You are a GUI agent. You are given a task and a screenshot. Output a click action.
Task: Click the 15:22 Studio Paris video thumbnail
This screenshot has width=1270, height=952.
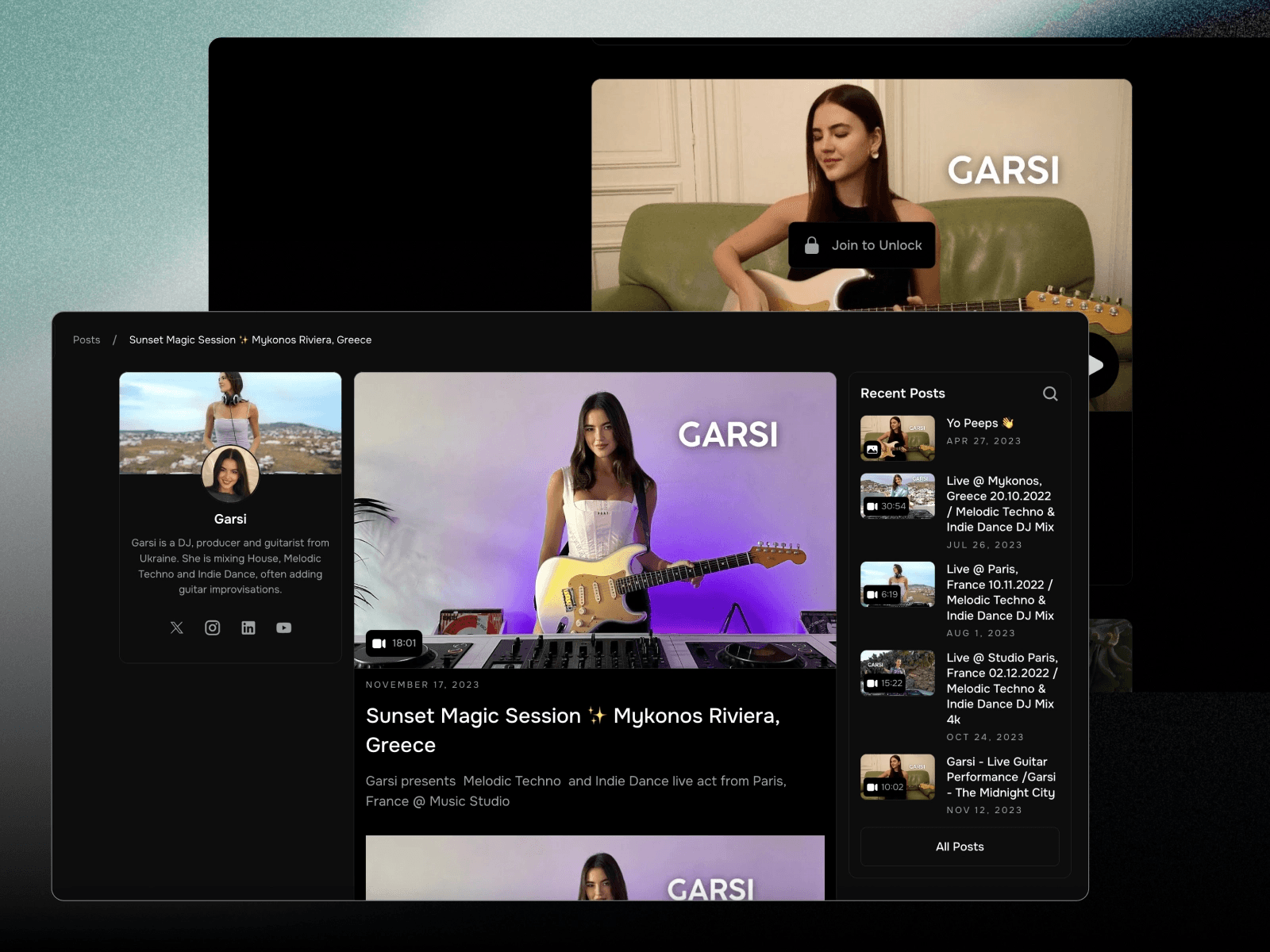click(898, 673)
